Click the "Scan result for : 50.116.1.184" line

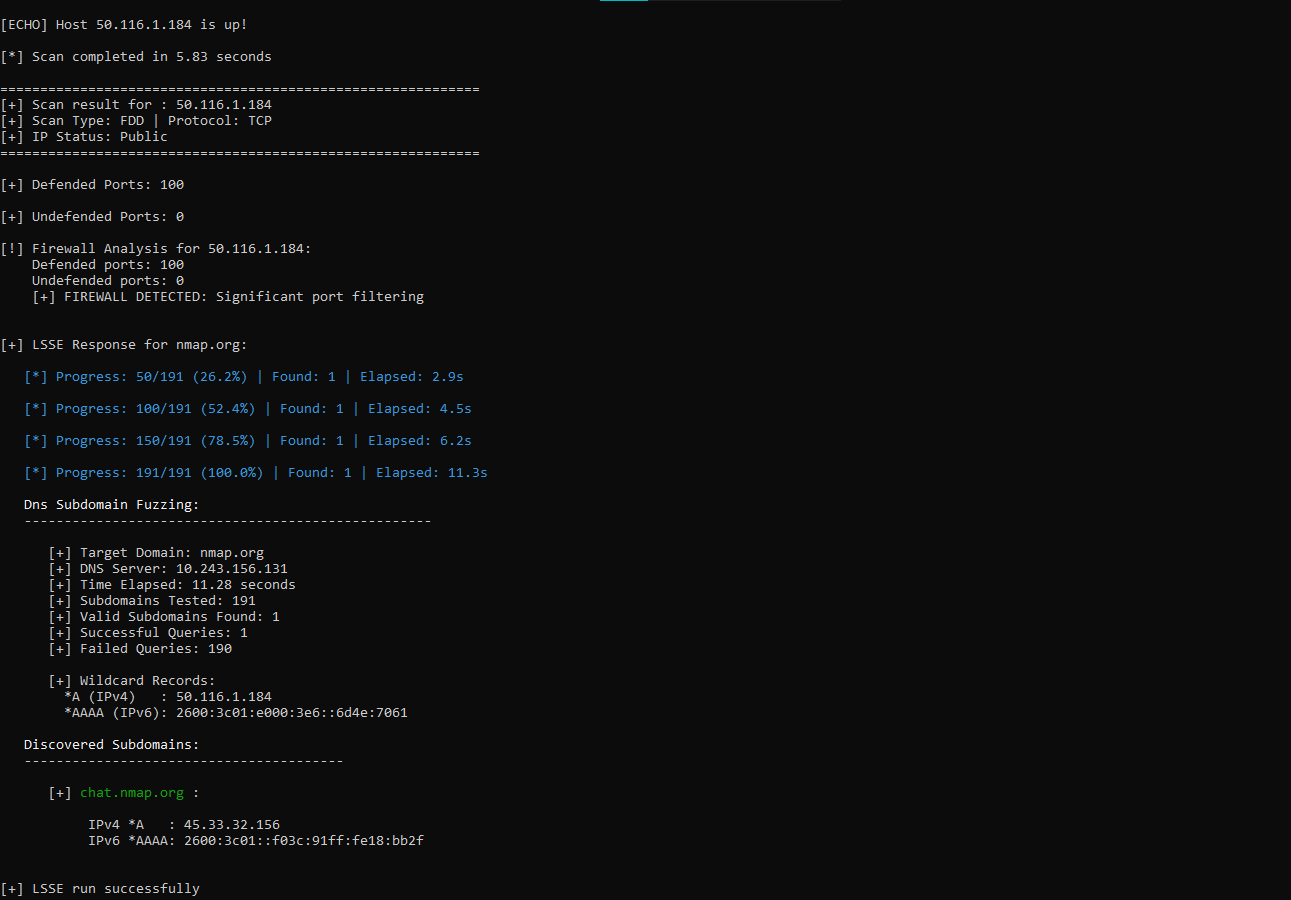tap(136, 104)
